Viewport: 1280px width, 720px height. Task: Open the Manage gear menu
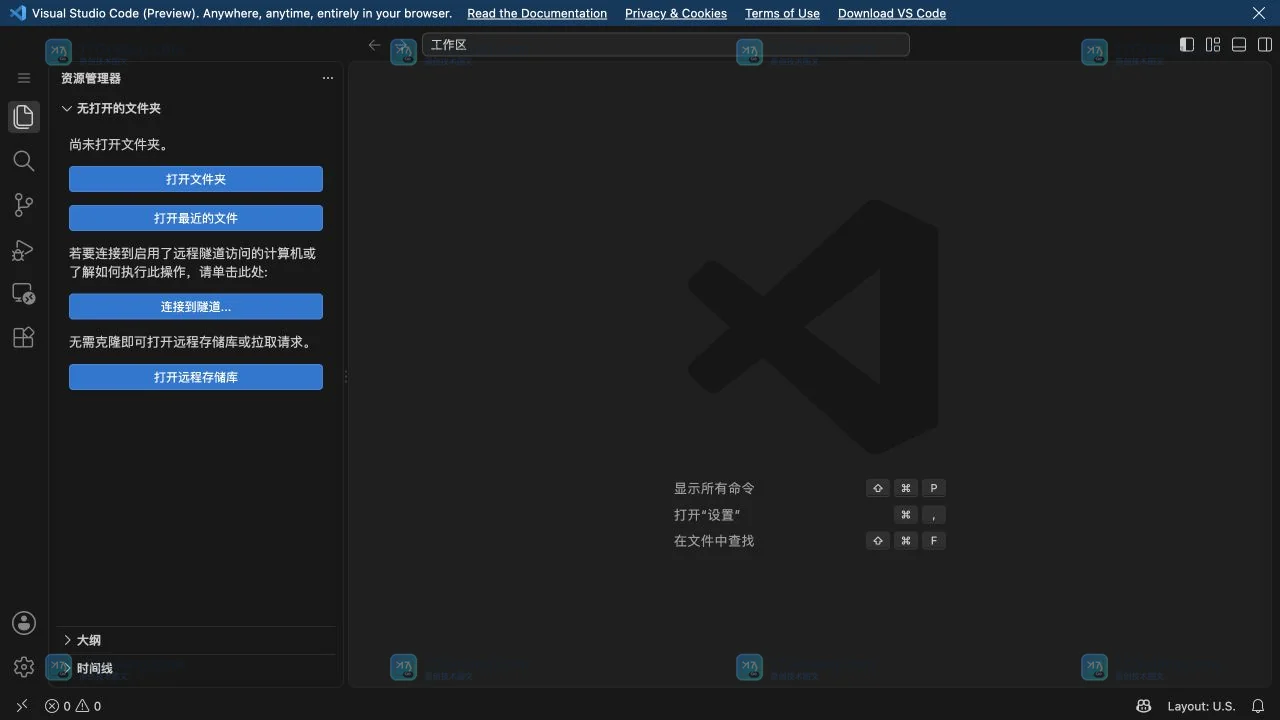[x=24, y=667]
